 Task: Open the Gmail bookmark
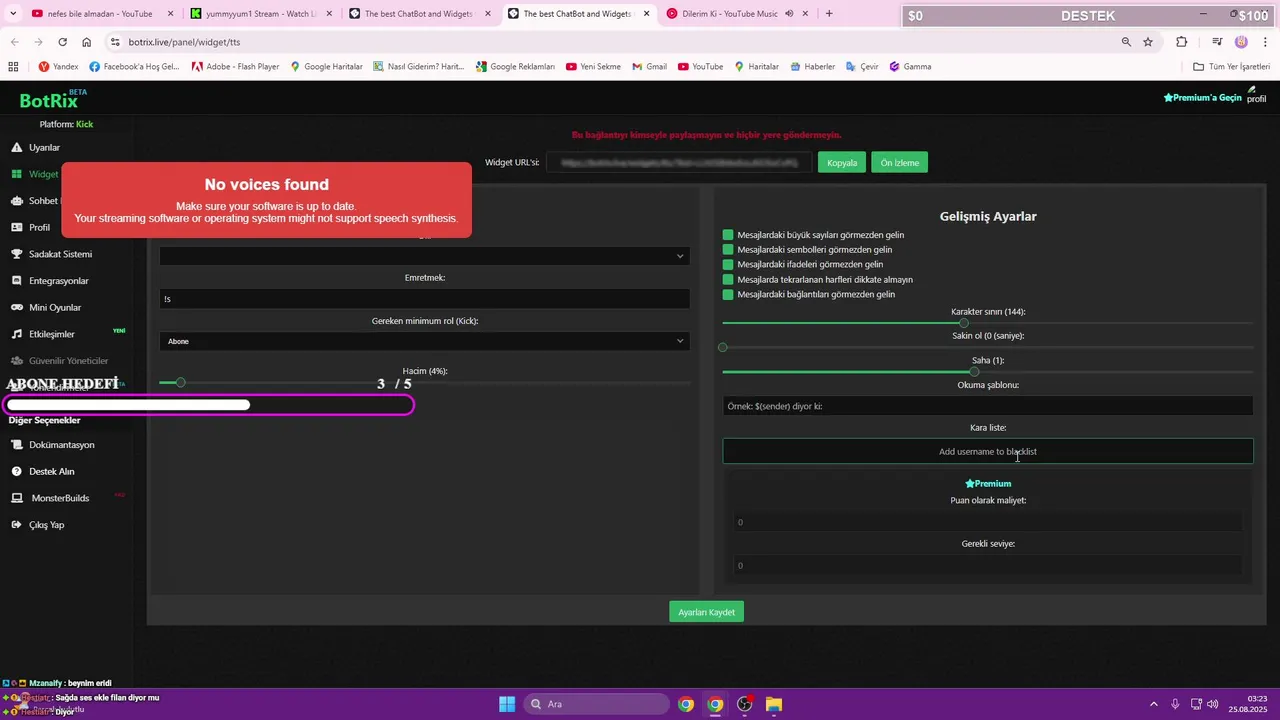tap(650, 66)
